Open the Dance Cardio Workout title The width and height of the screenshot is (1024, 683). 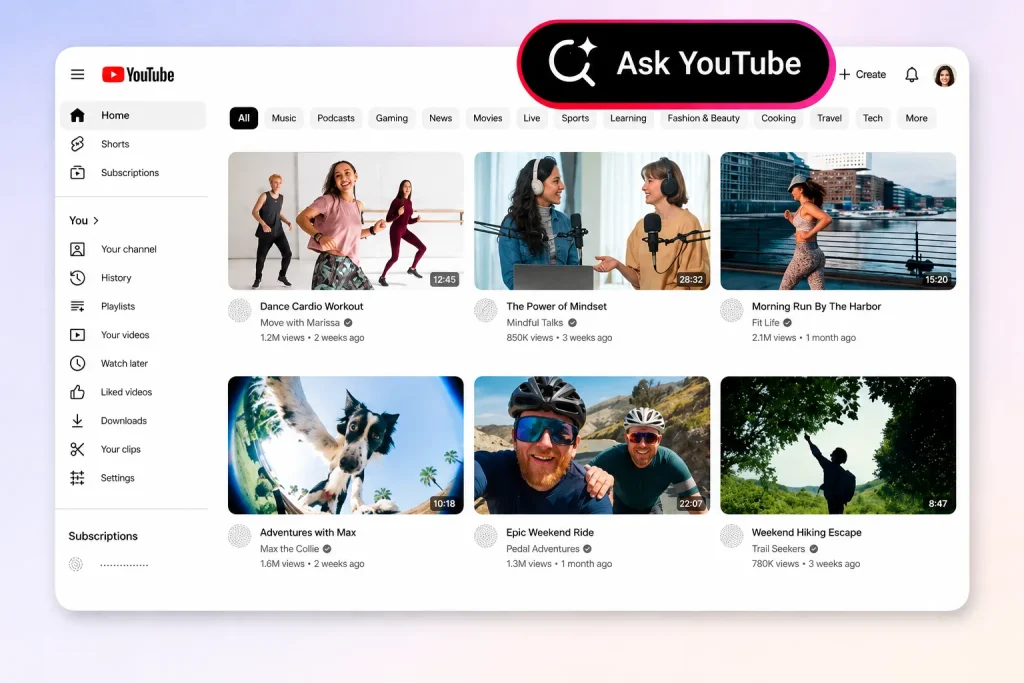coord(312,306)
